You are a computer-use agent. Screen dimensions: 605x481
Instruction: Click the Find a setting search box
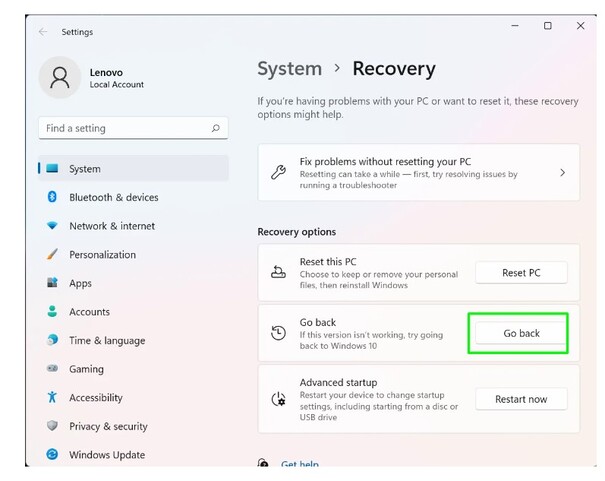[x=134, y=128]
